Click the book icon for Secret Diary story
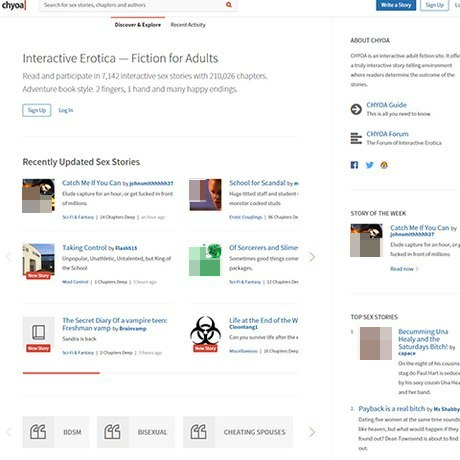Screen dimensions: 460x460 [x=38, y=332]
